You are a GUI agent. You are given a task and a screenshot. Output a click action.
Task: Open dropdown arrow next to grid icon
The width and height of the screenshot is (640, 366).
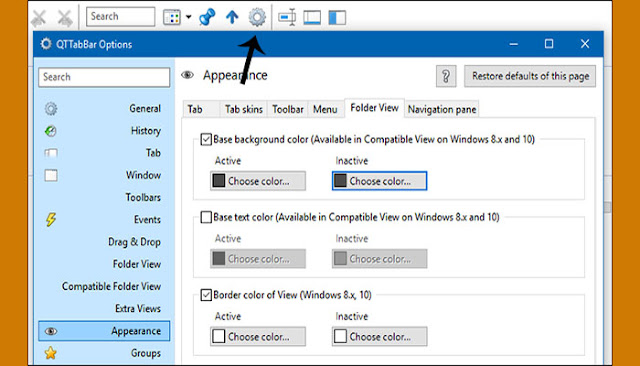point(188,17)
